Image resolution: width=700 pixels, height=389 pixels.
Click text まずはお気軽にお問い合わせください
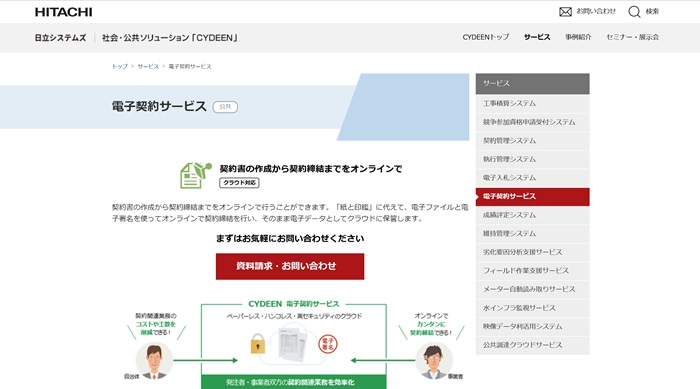290,238
